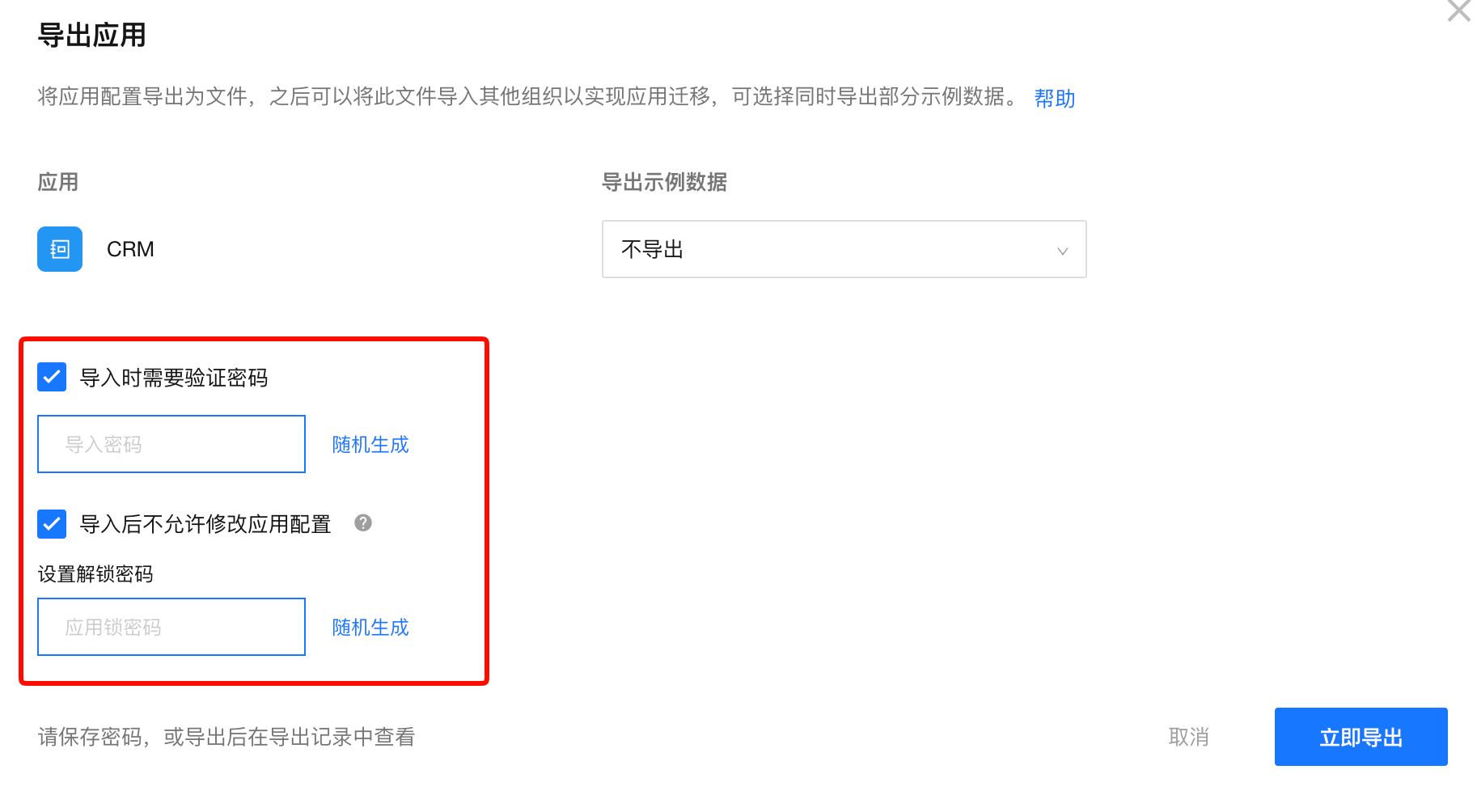Uncheck the 导入时需要验证密码 checkbox
This screenshot has width=1477, height=812.
(x=52, y=377)
